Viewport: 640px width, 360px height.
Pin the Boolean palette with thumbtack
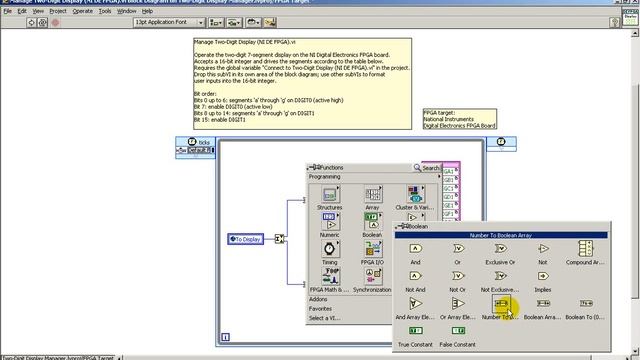coord(402,226)
